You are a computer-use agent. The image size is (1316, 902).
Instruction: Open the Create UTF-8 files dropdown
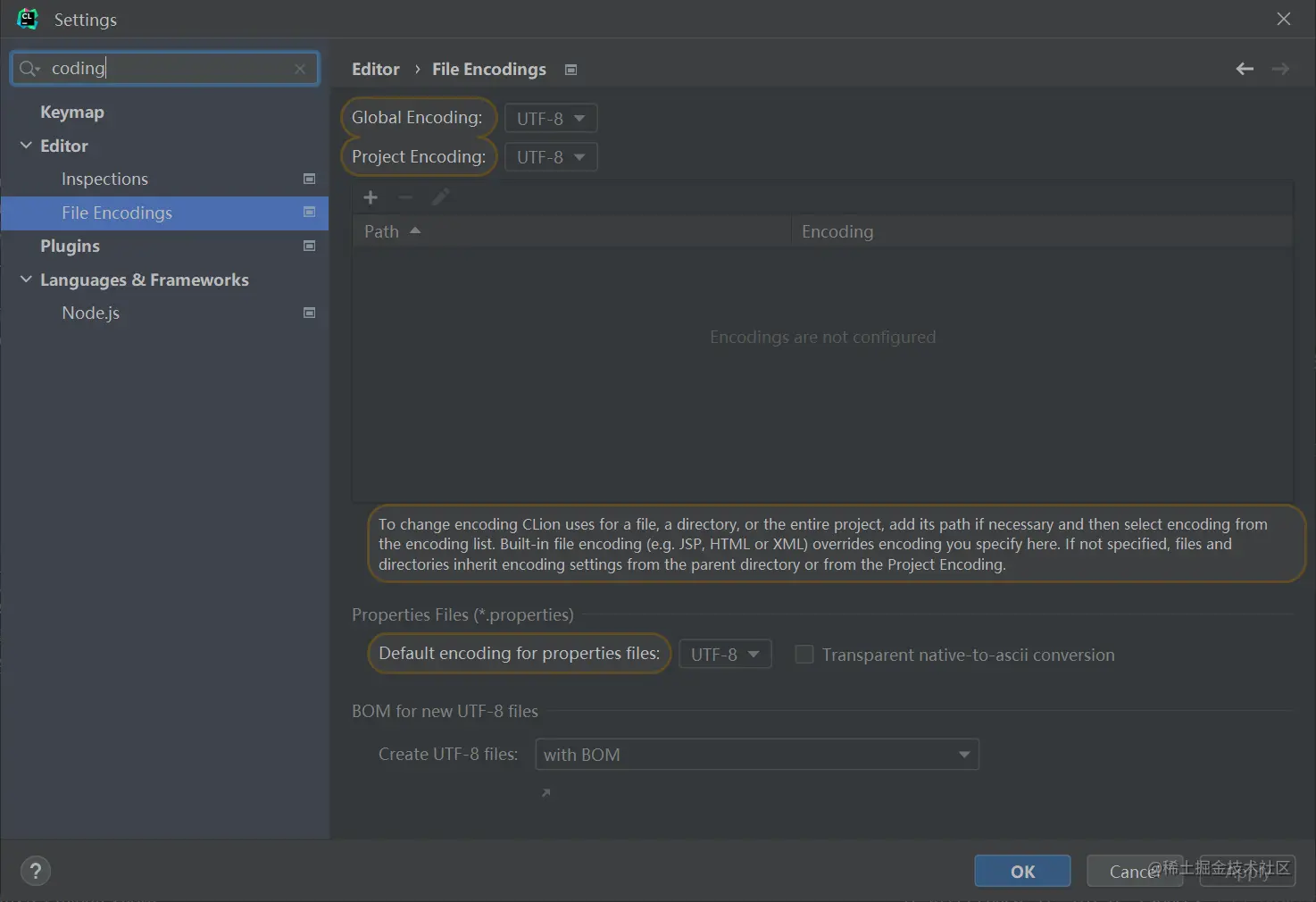[756, 755]
